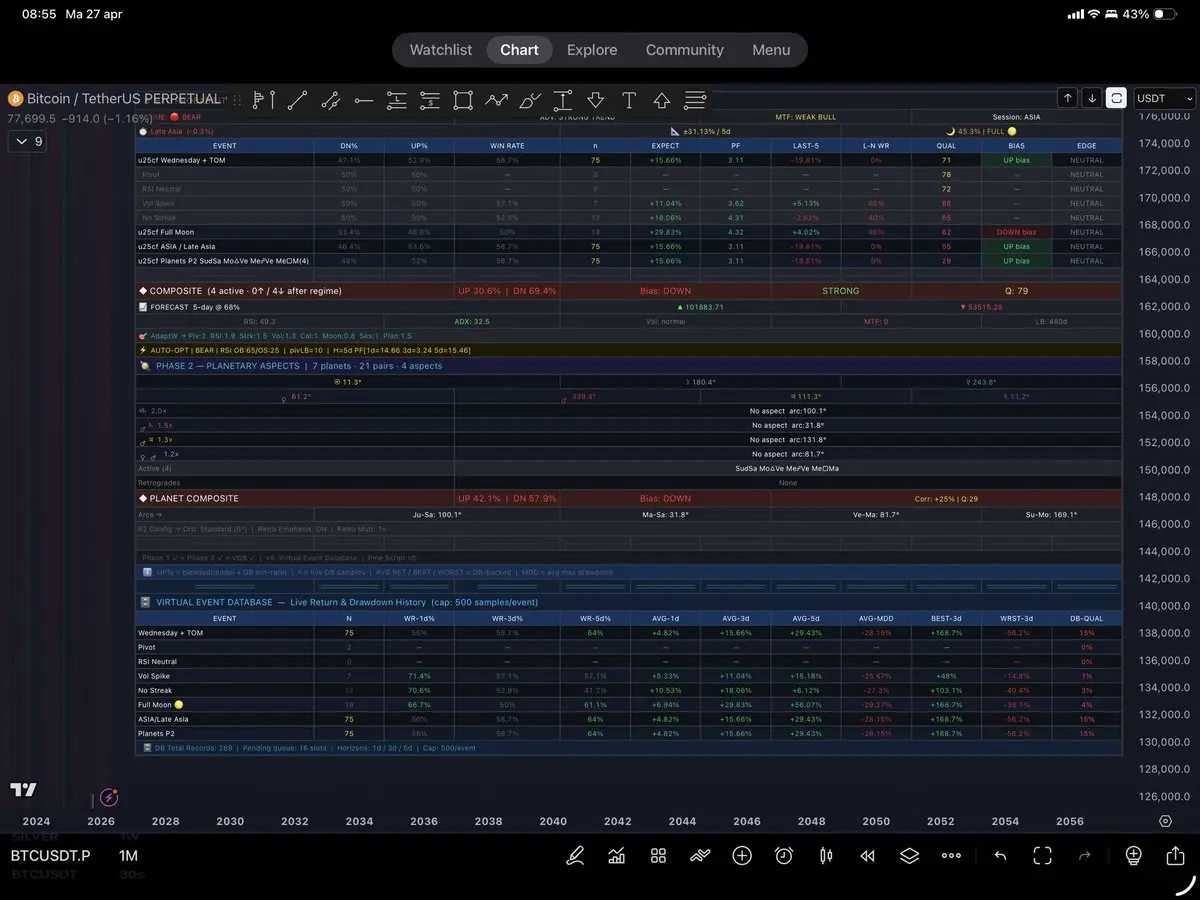Toggle the pen drawing mode icon
Screen dimensions: 1200x900
pos(575,856)
